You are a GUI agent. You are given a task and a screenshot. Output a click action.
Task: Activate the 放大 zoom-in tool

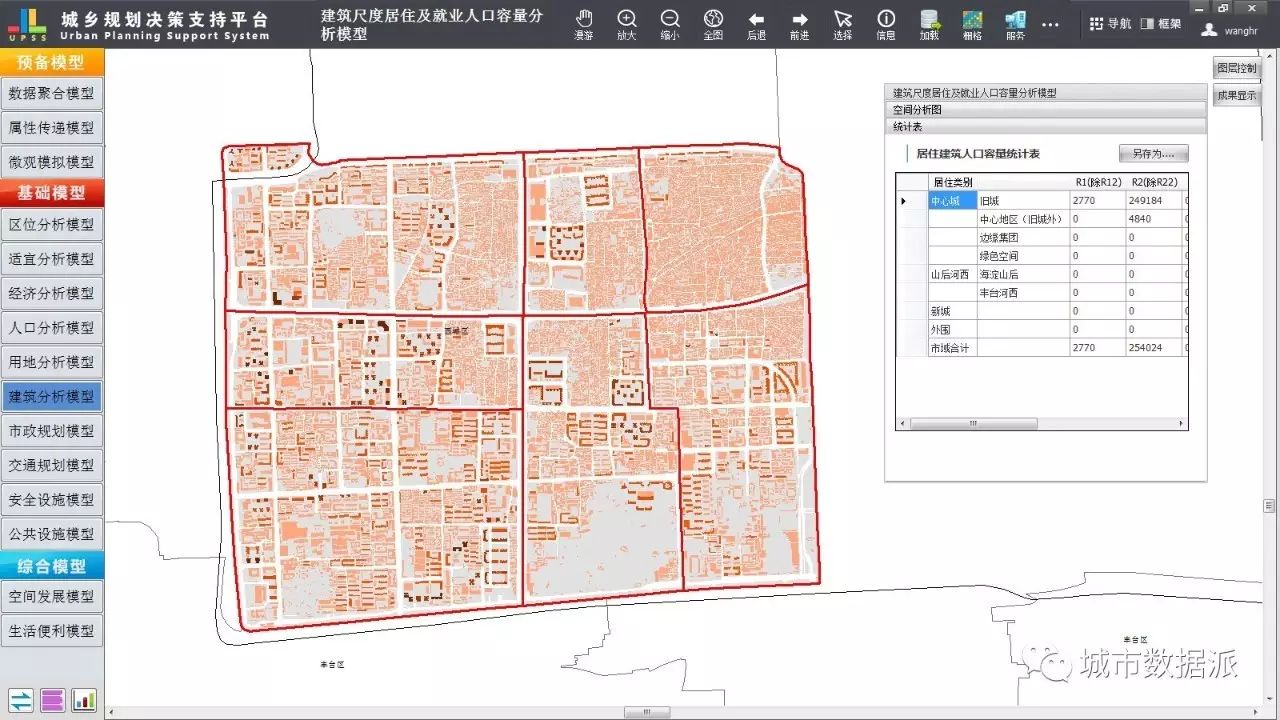pyautogui.click(x=626, y=24)
